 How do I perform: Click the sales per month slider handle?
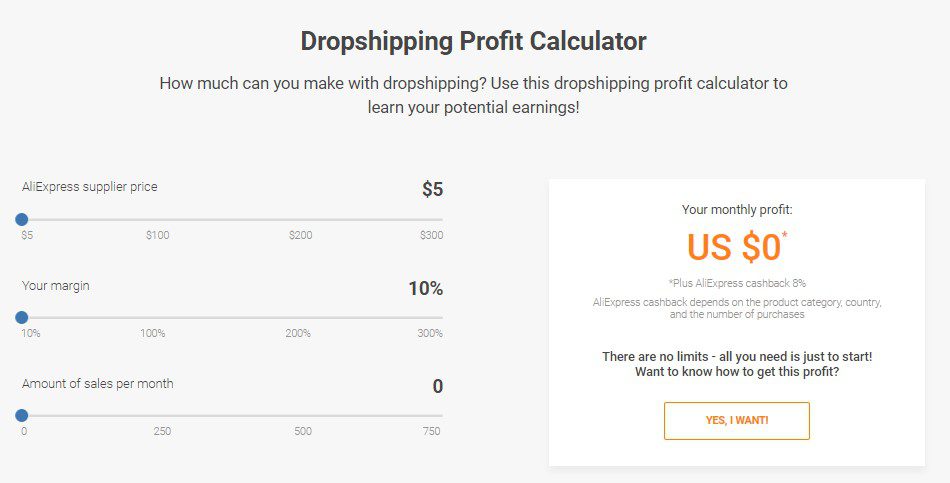point(22,416)
